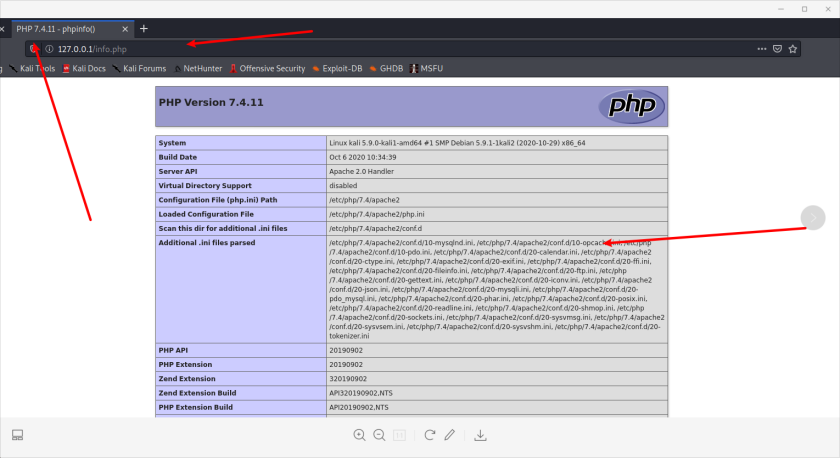Select the Zend Extension label
Viewport: 840px width, 459px height.
187,379
